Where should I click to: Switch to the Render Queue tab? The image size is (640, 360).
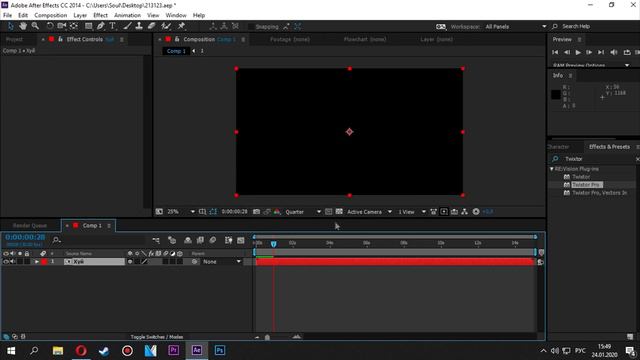click(30, 225)
